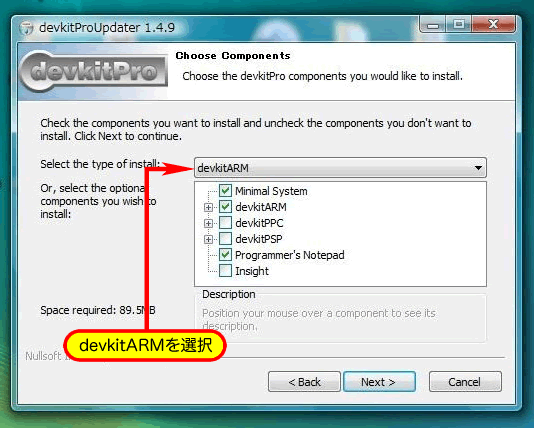Click the devkitProUpdater 1.4.9 title text
This screenshot has height=428, width=534.
[107, 28]
